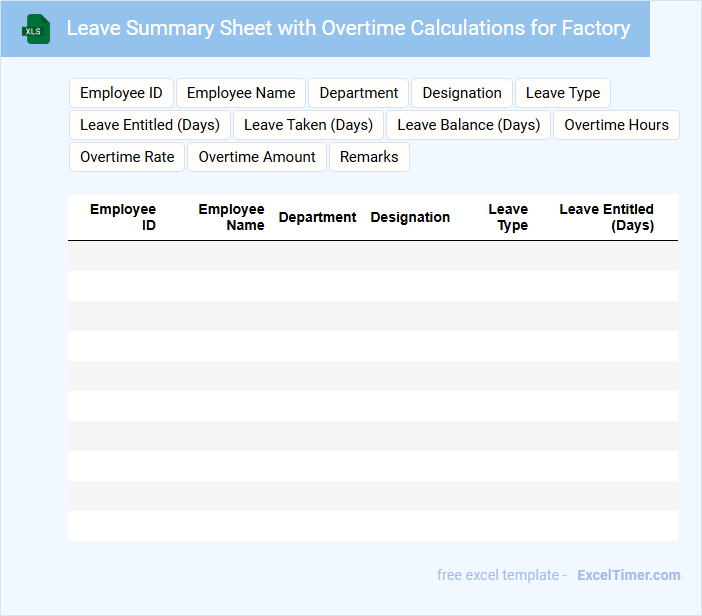Select the Overtime Amount tag
Screen dimensions: 702x616
(x=257, y=157)
